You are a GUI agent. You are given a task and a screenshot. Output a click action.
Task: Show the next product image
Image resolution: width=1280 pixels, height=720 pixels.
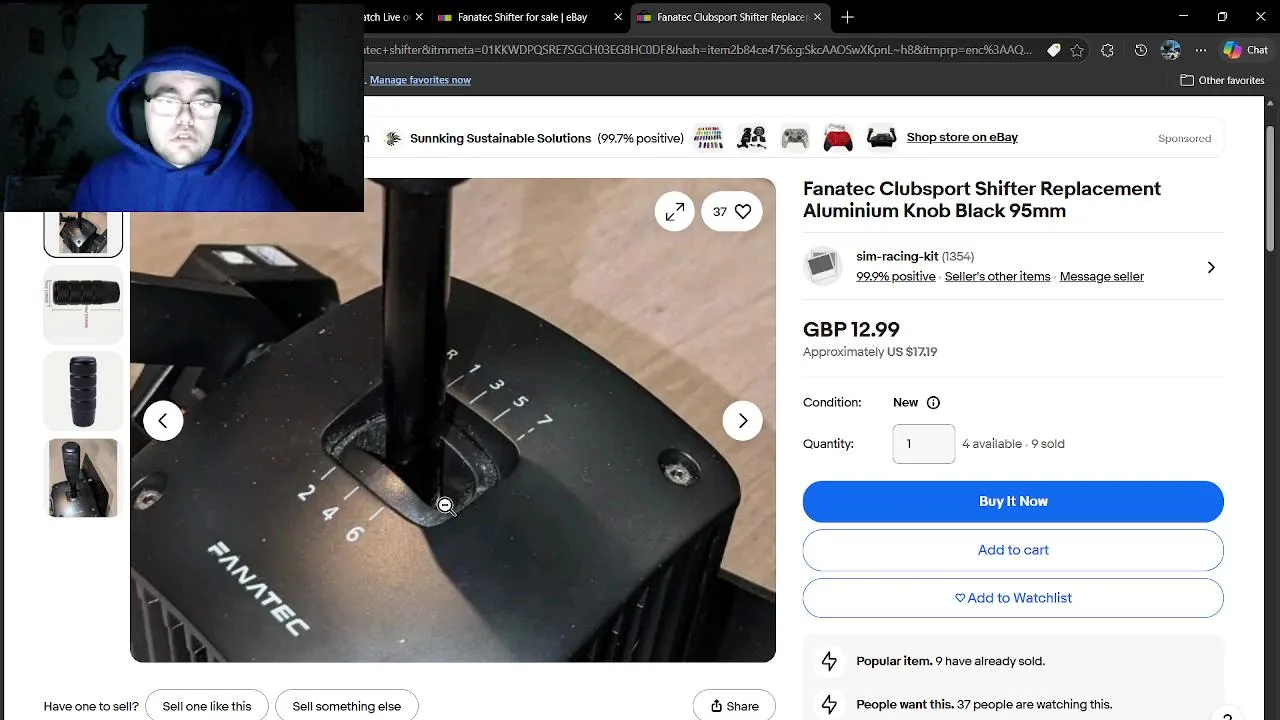(x=742, y=420)
